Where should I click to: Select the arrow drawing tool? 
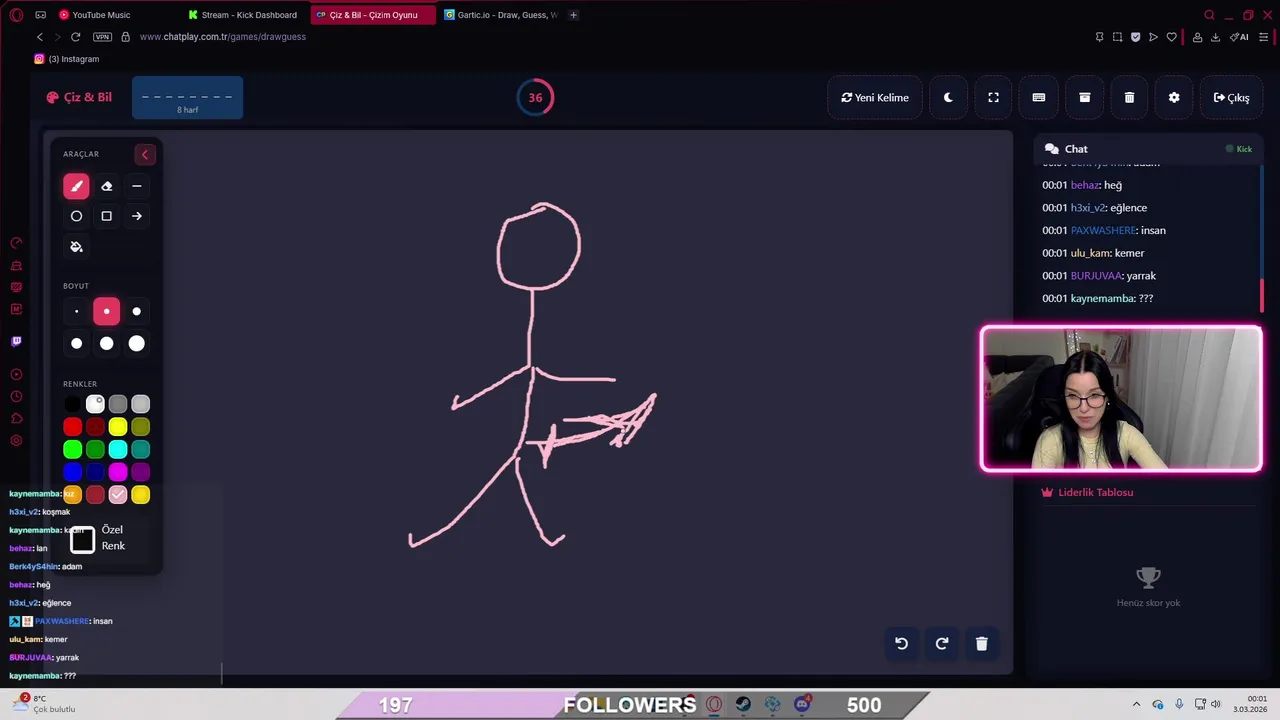tap(137, 216)
